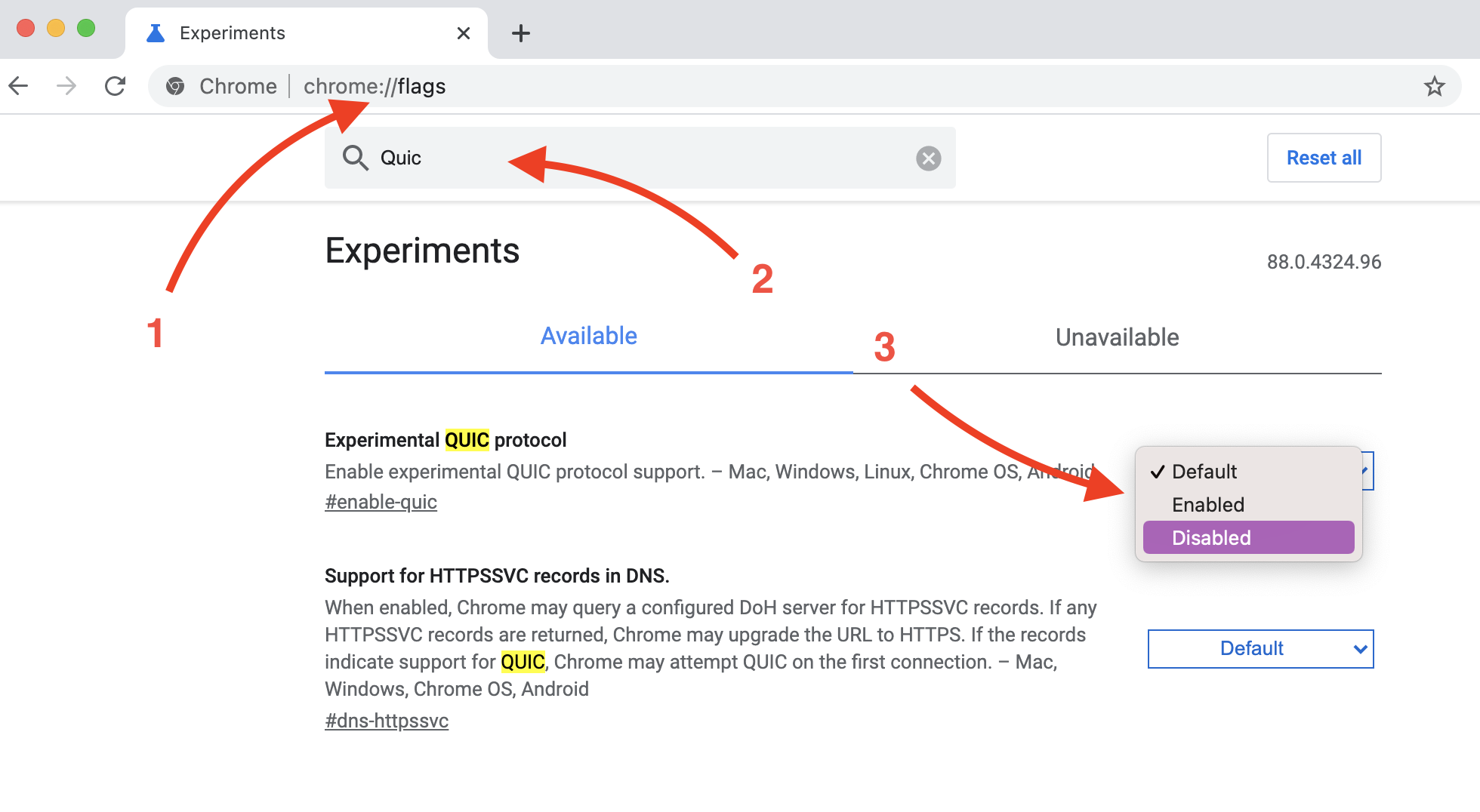Click the macOS red close window button

(26, 29)
